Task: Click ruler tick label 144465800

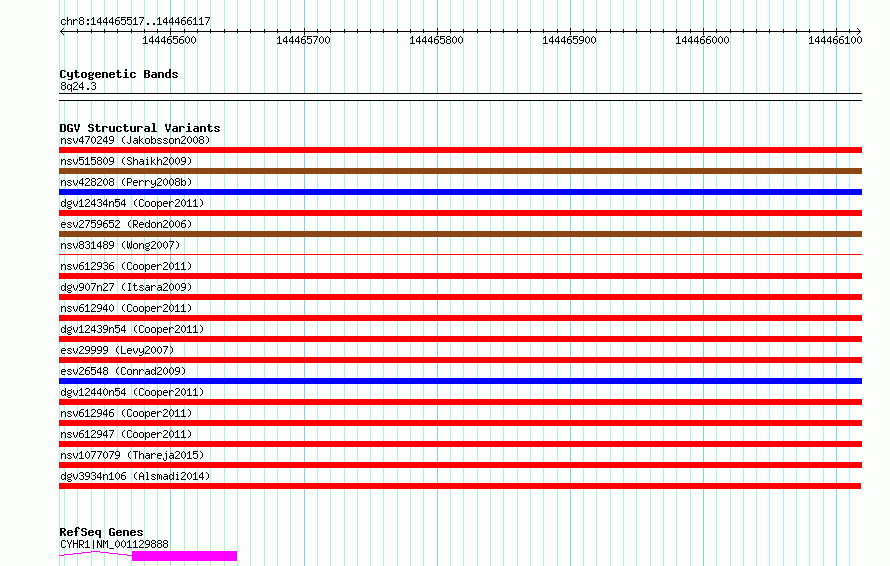Action: [436, 40]
